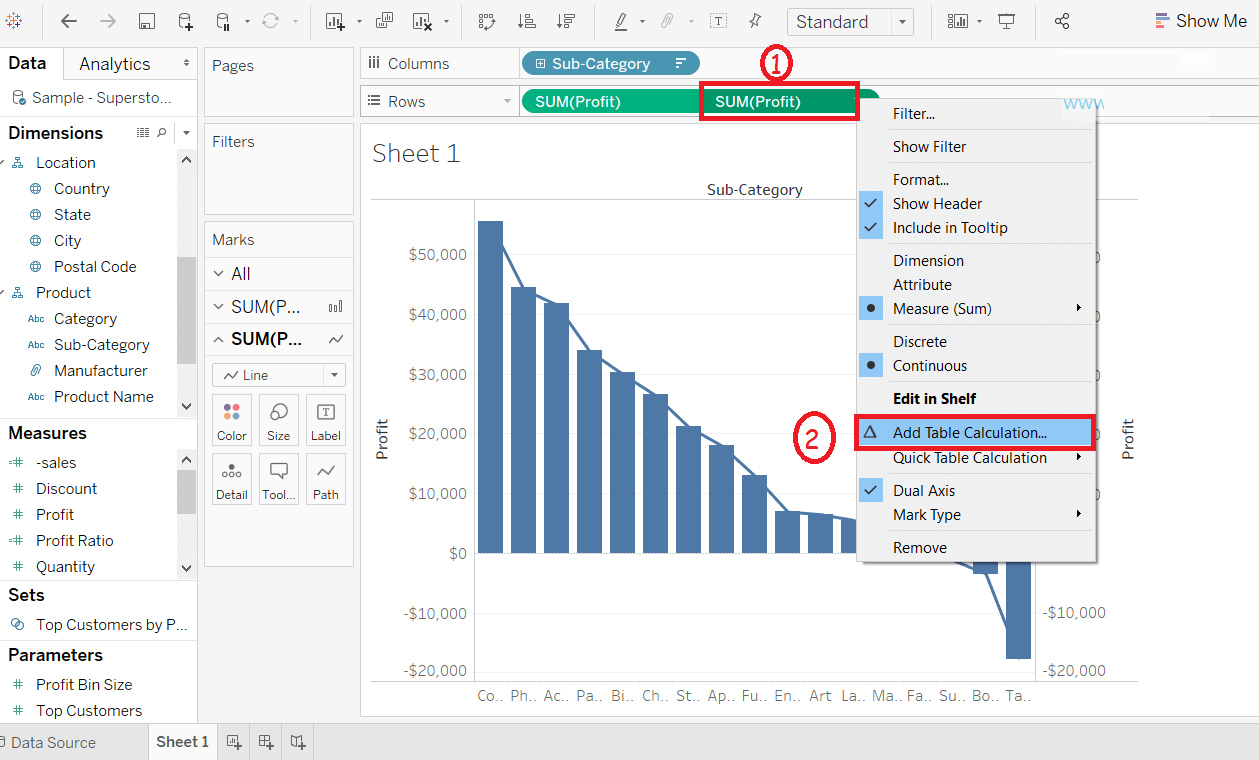Select Add Table Calculation... menu item
Image resolution: width=1259 pixels, height=760 pixels.
click(976, 433)
